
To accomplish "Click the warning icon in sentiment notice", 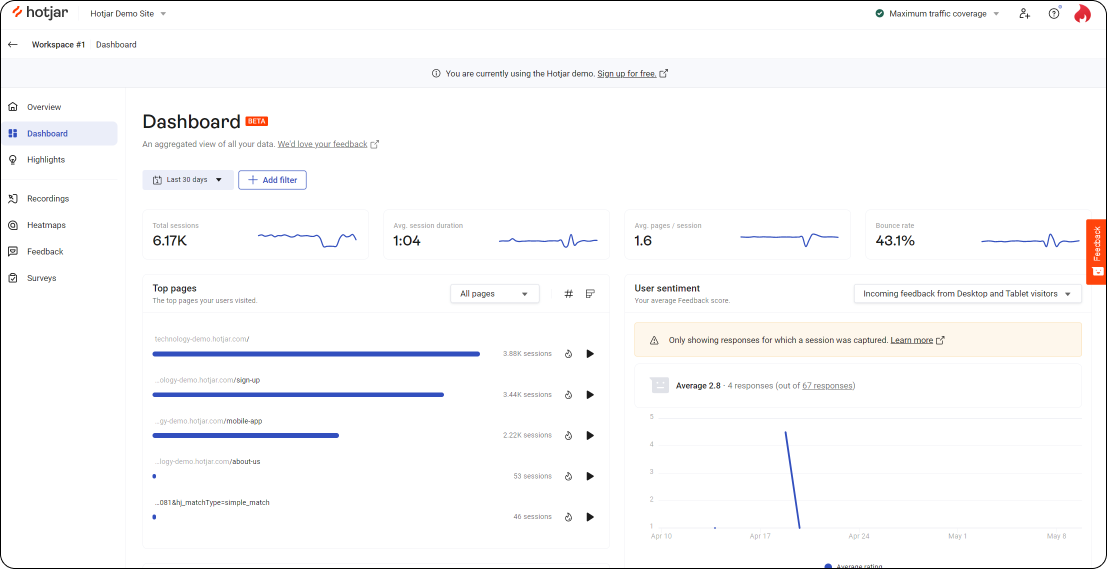I will 654,340.
